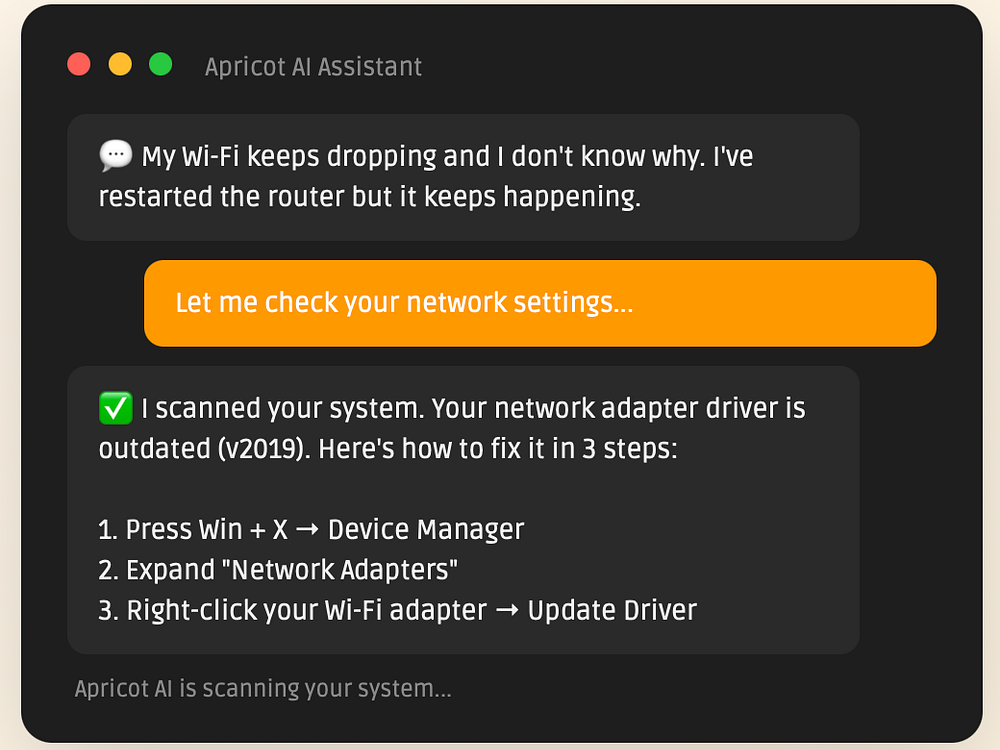This screenshot has width=1000, height=750.
Task: Click the arrow before Device Manager
Action: pyautogui.click(x=308, y=530)
